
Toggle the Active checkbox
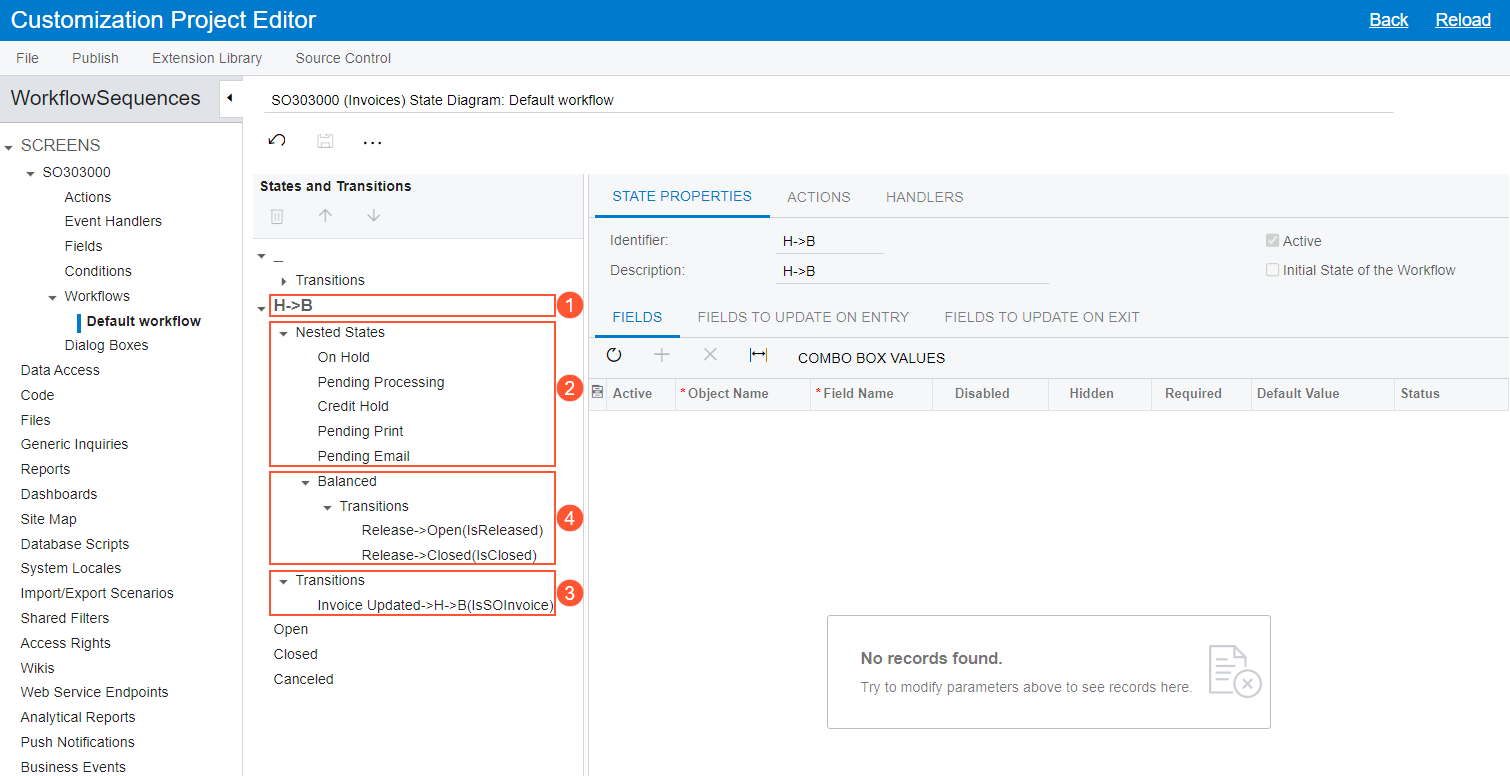point(1272,241)
